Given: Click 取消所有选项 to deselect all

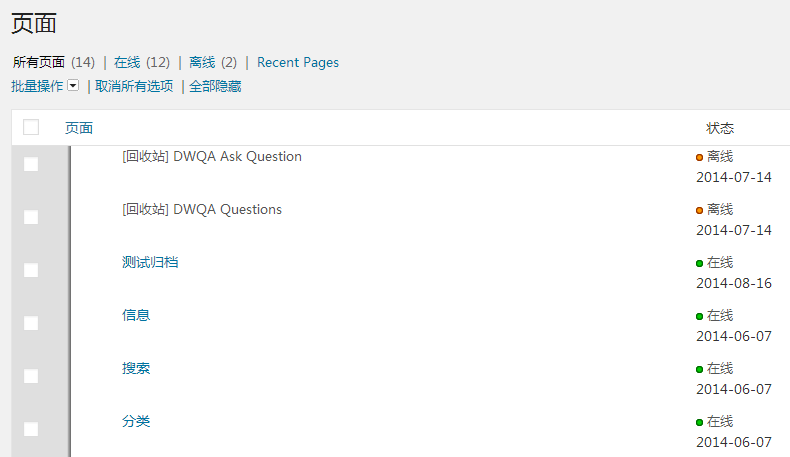Looking at the screenshot, I should 134,86.
